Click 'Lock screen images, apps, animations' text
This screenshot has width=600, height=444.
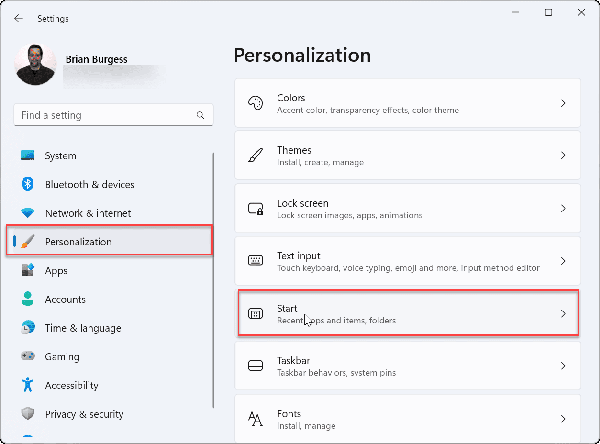[349, 215]
